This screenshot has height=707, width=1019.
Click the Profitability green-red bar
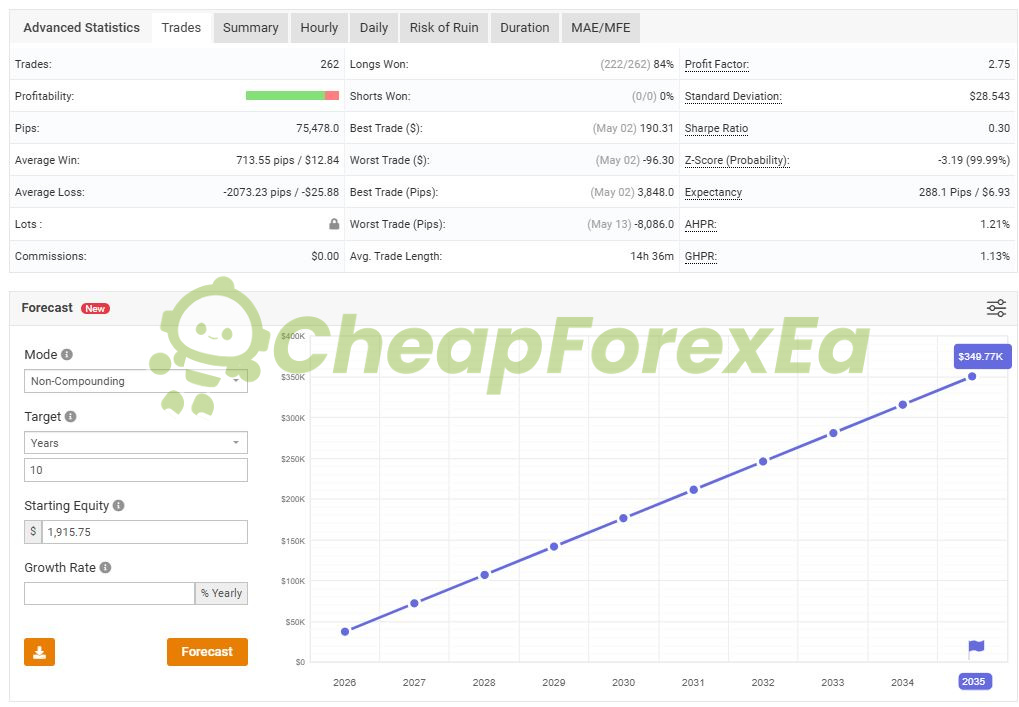(x=292, y=96)
